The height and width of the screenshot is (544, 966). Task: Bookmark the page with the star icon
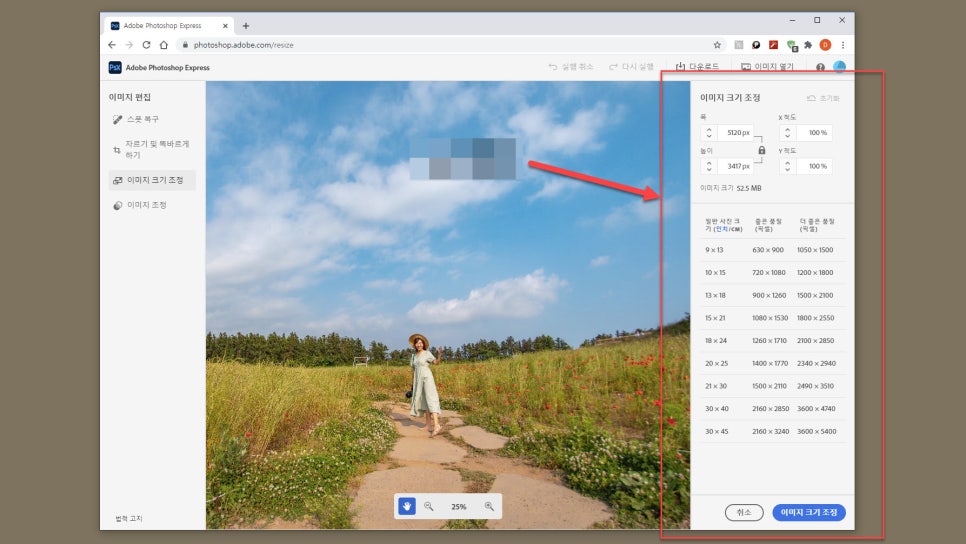717,45
